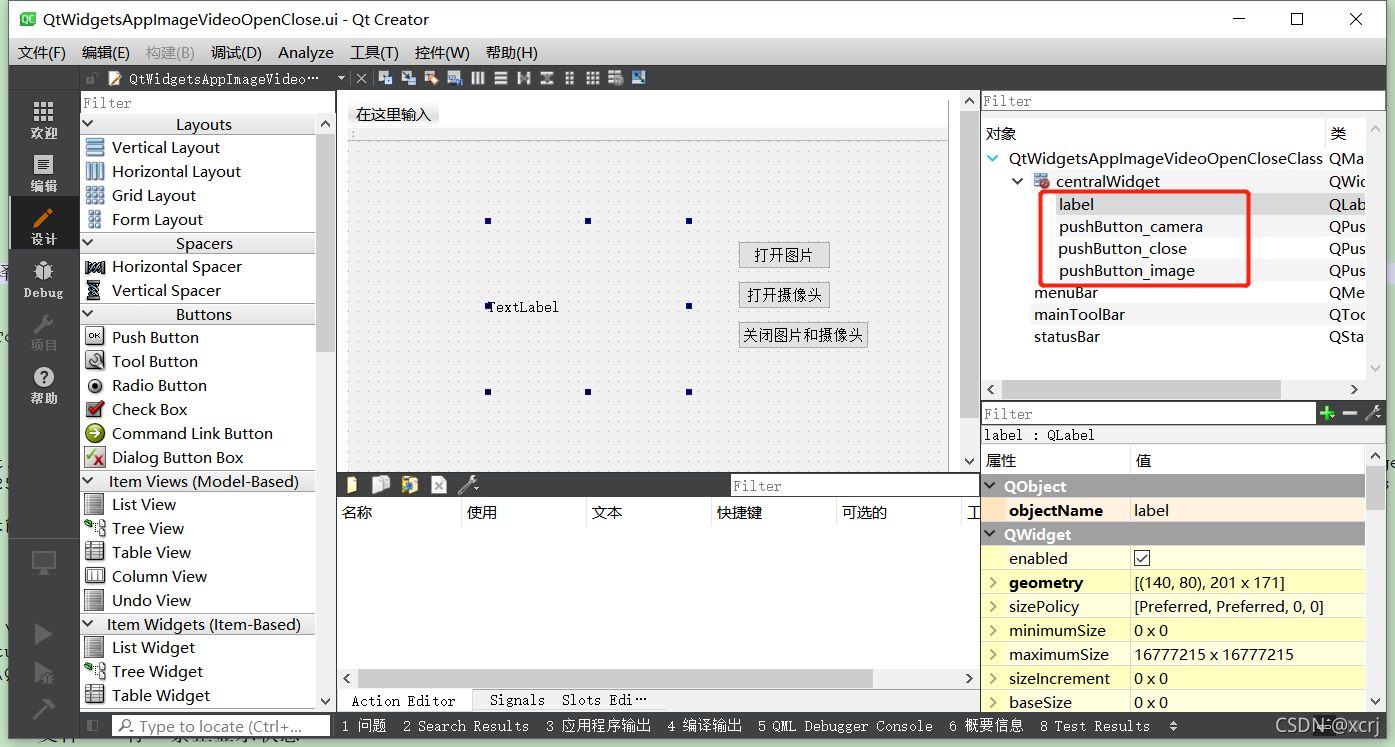The height and width of the screenshot is (747, 1395).
Task: Open the Debug mode in sidebar
Action: point(43,279)
